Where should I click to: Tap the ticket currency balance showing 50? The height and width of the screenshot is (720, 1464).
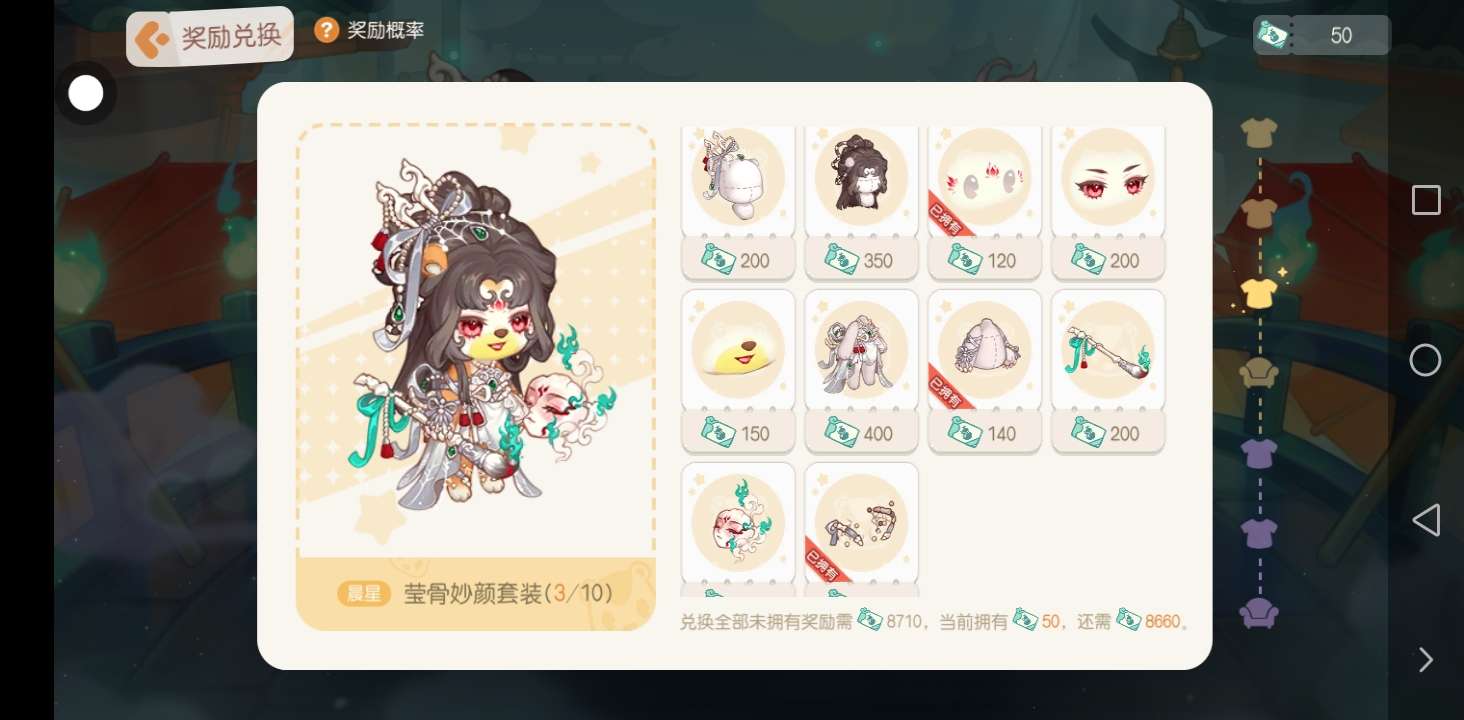[x=1322, y=35]
